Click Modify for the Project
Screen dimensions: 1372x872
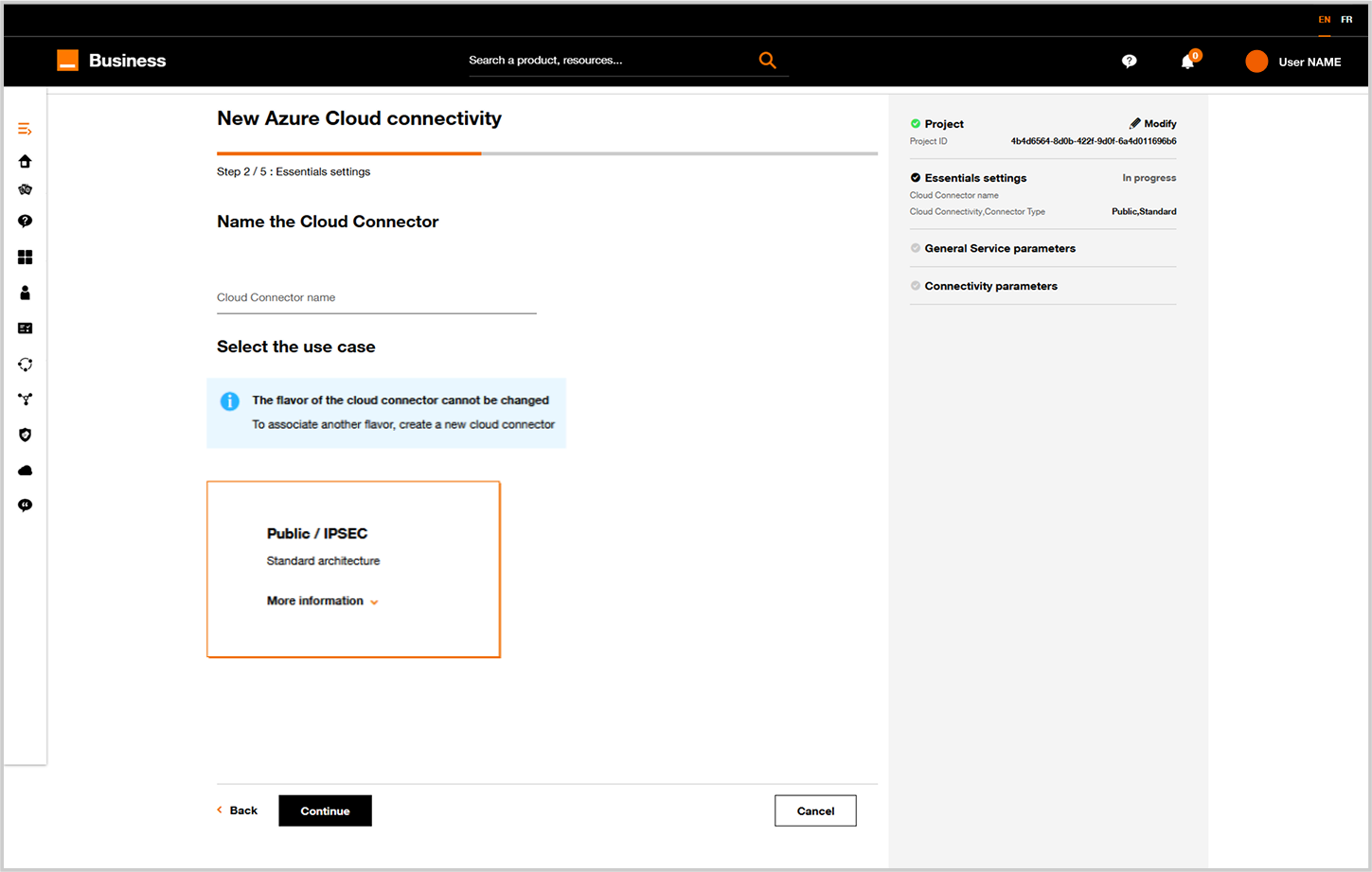coord(1152,124)
